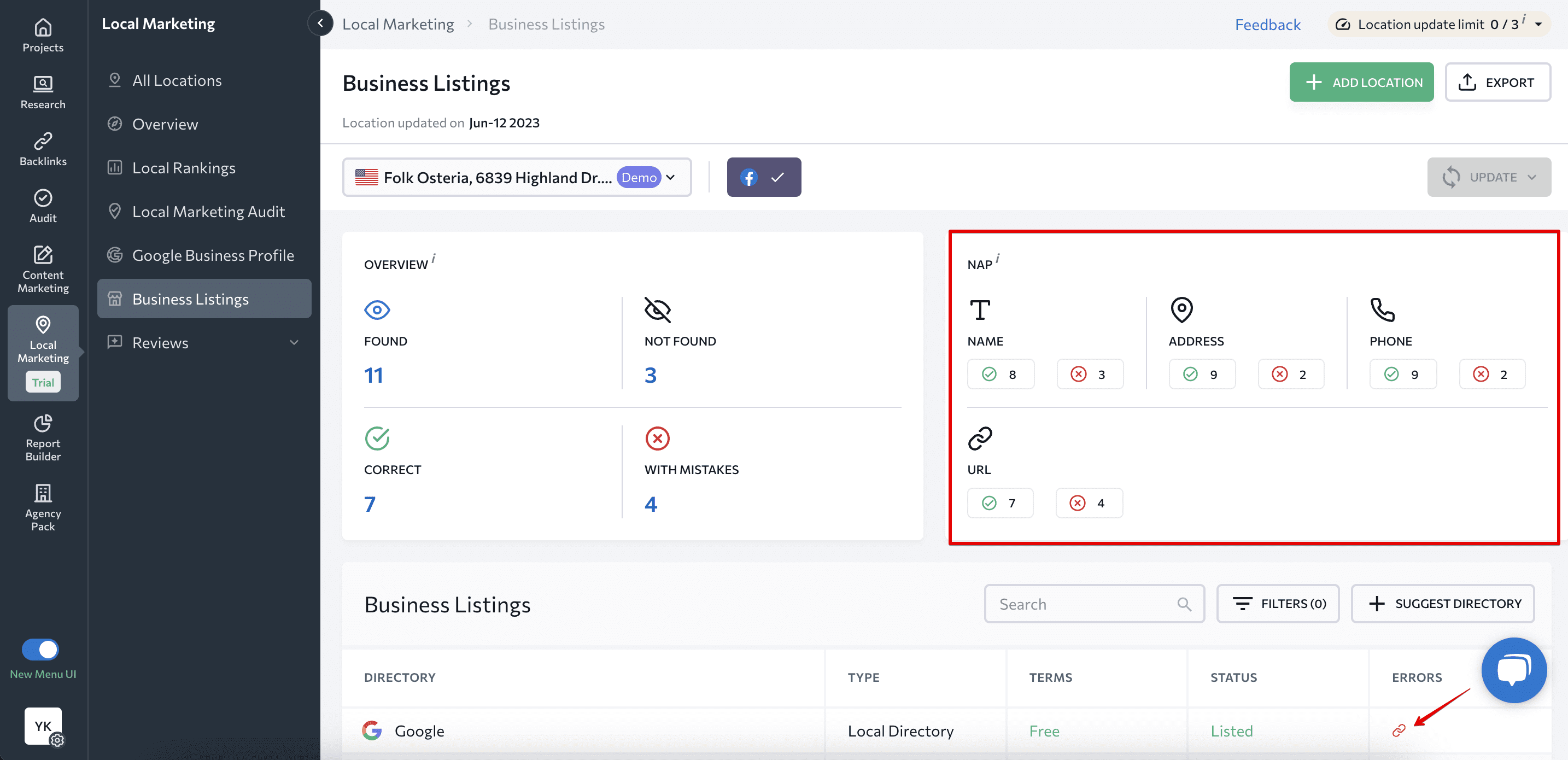Expand the UPDATE button dropdown arrow
This screenshot has height=760, width=1568.
[1535, 177]
